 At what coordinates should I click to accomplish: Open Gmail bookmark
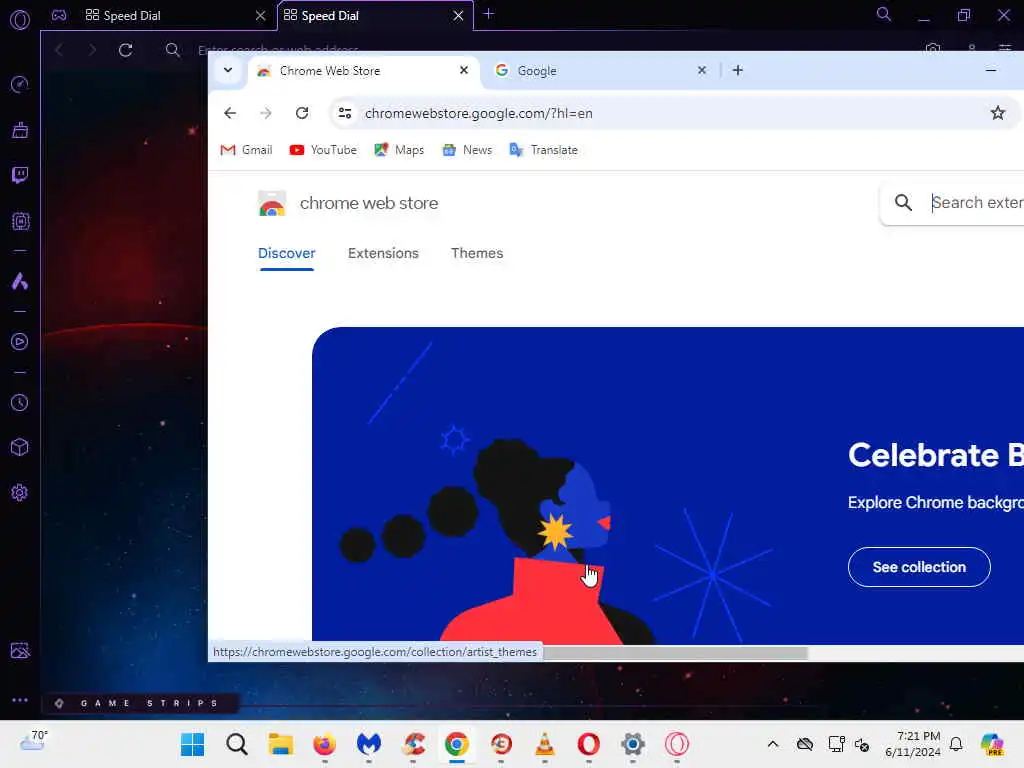(246, 150)
